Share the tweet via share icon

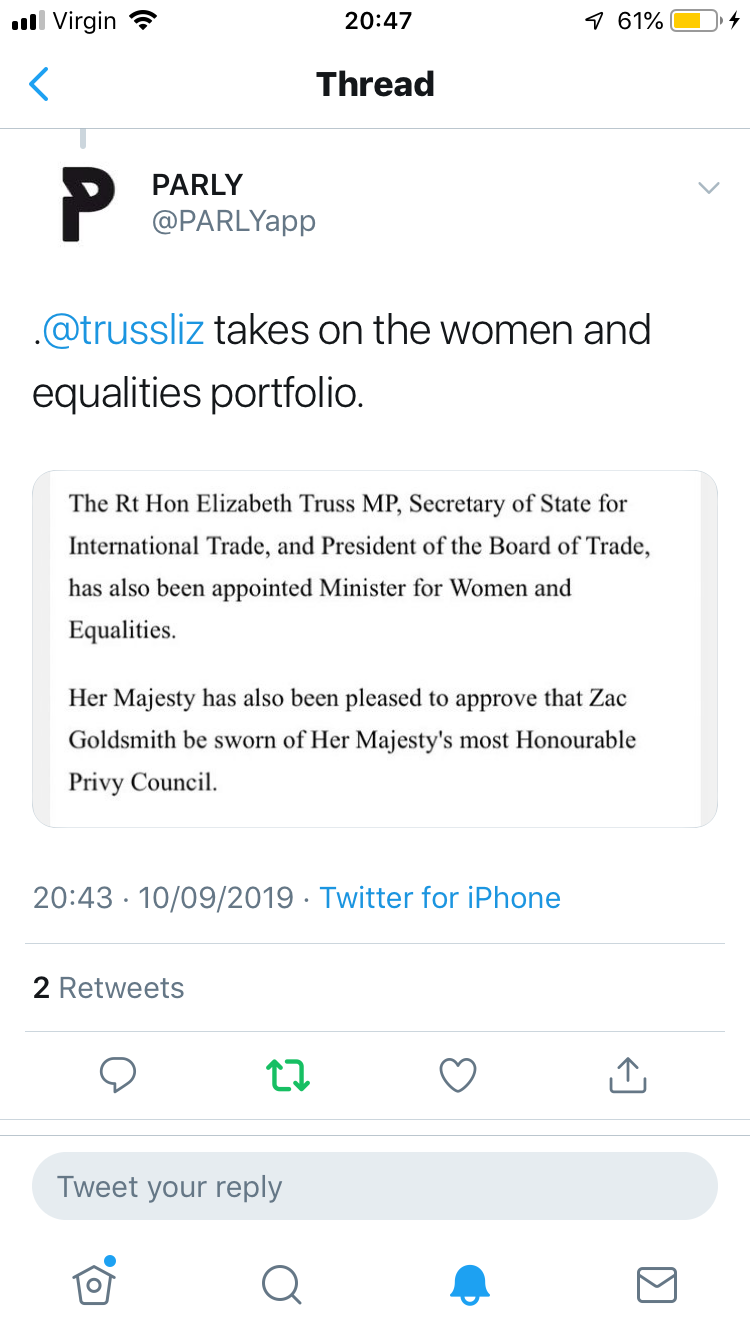point(628,1075)
